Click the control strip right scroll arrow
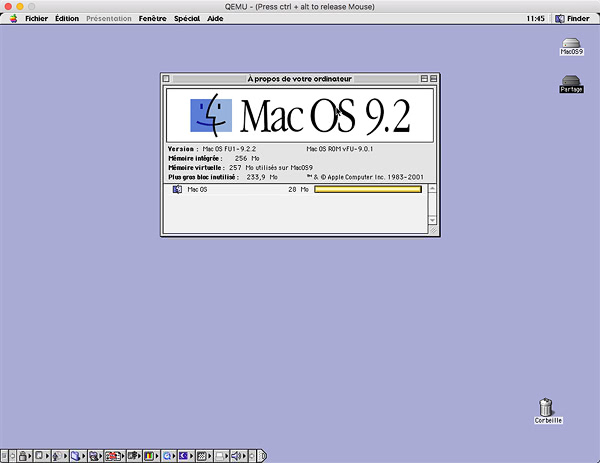Image resolution: width=600 pixels, height=463 pixels. coord(252,456)
